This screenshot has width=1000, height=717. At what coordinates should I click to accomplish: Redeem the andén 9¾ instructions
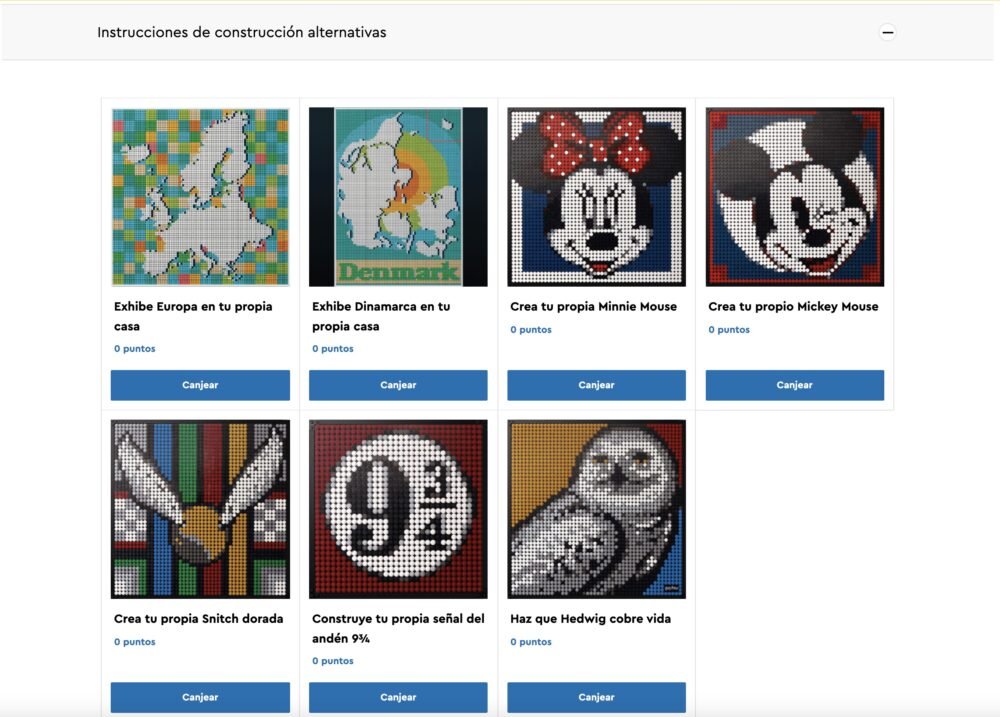coord(398,697)
